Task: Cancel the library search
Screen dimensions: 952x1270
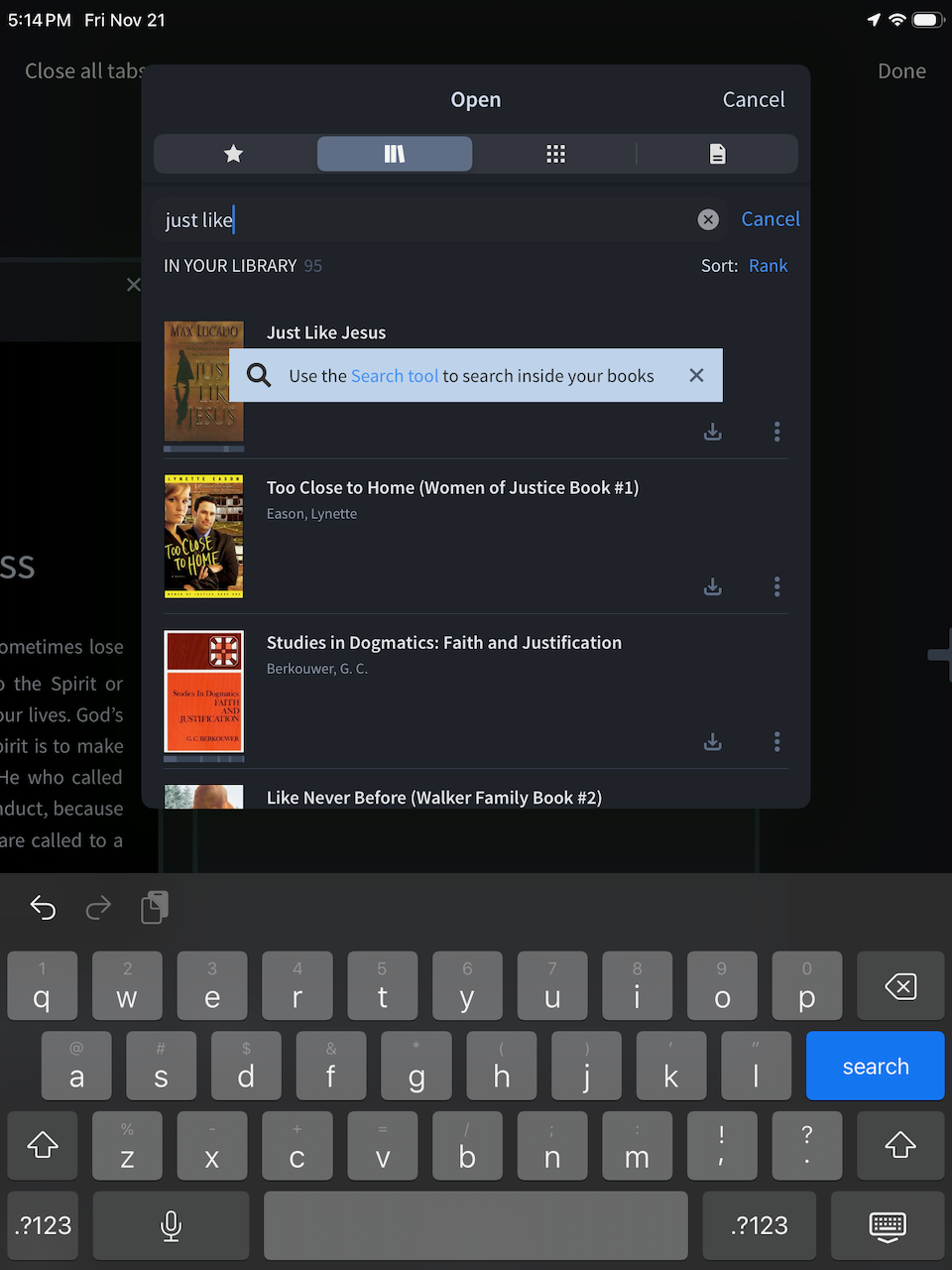Action: 771,219
